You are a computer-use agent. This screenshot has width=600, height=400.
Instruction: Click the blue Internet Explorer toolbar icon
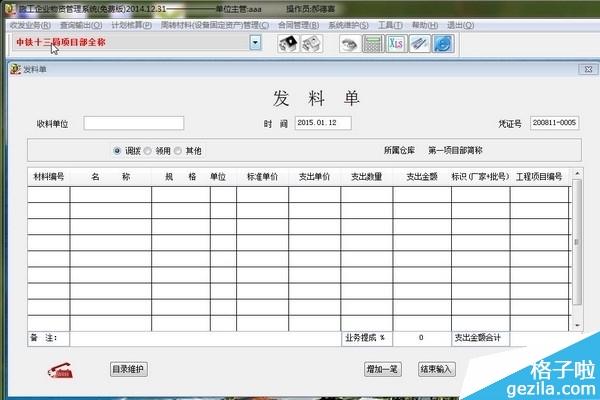[x=441, y=44]
